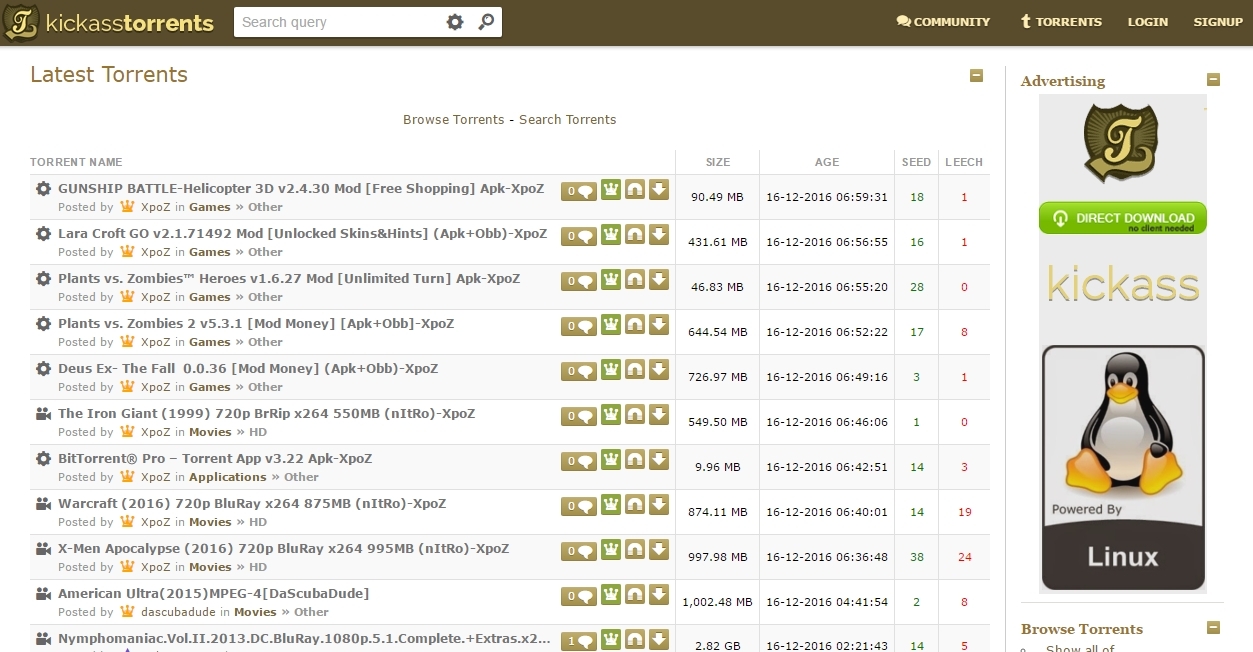
Task: Open Lara Croft GO v2.1.71492 torrent page
Action: pyautogui.click(x=303, y=234)
